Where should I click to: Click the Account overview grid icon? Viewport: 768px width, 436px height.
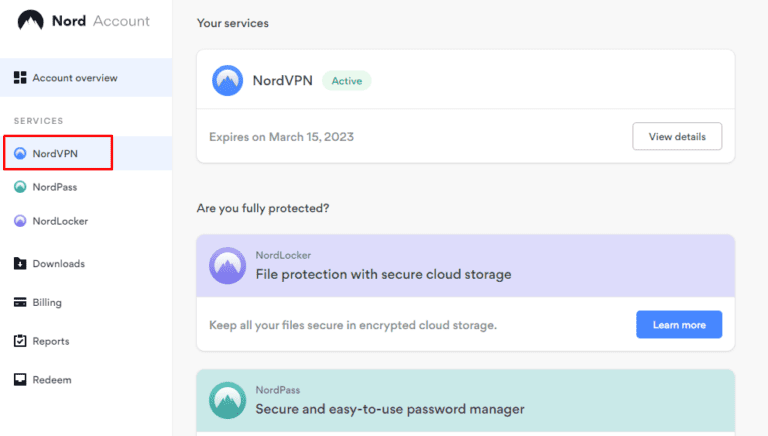point(20,78)
